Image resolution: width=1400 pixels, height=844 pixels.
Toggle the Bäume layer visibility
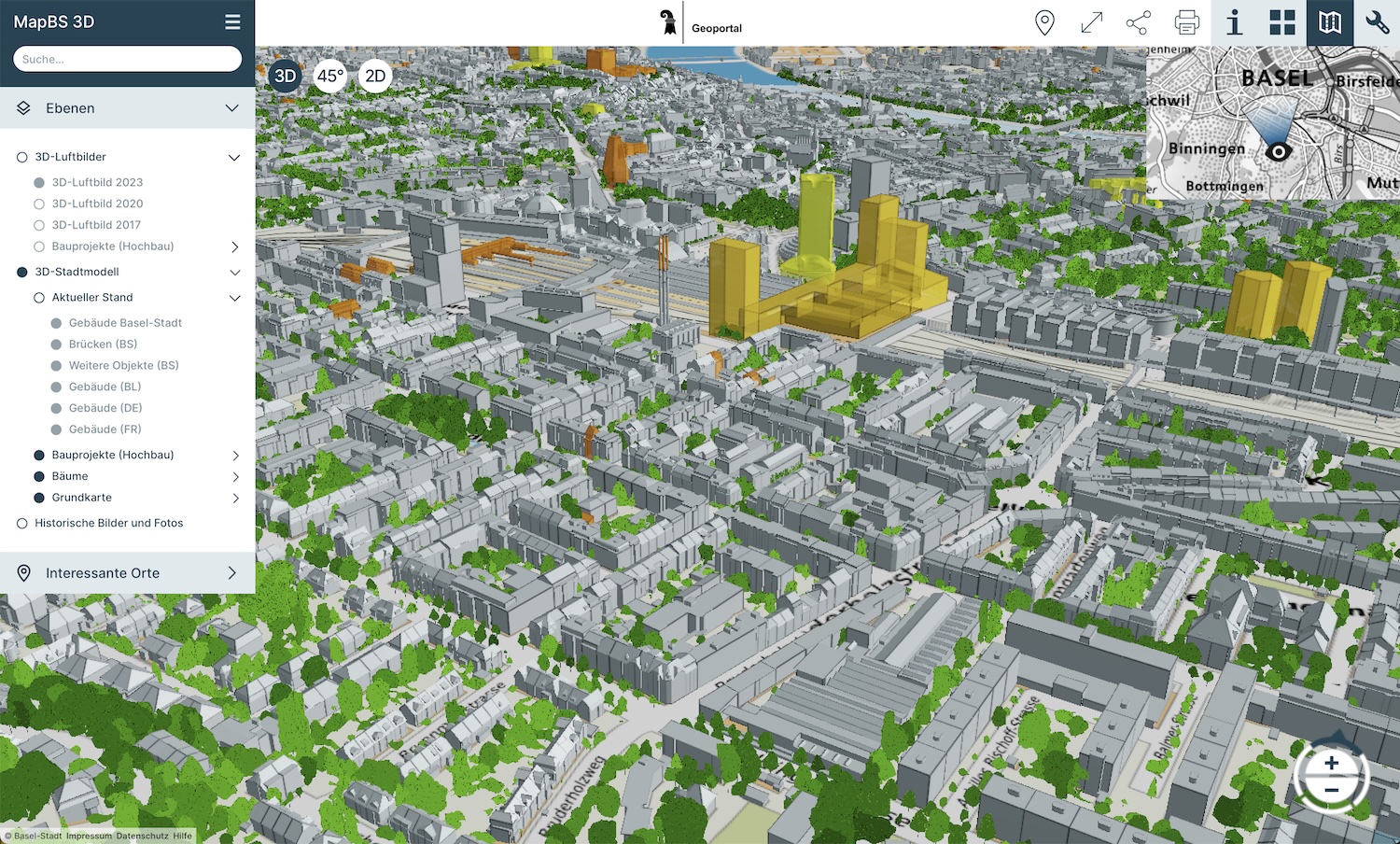click(x=39, y=476)
